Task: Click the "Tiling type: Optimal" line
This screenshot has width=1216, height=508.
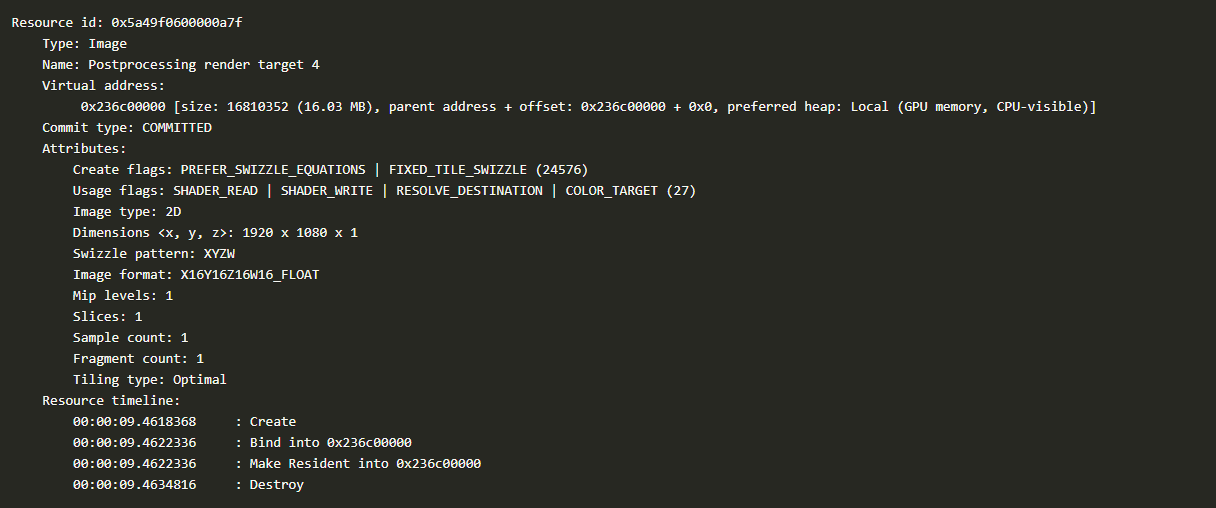Action: pyautogui.click(x=149, y=379)
